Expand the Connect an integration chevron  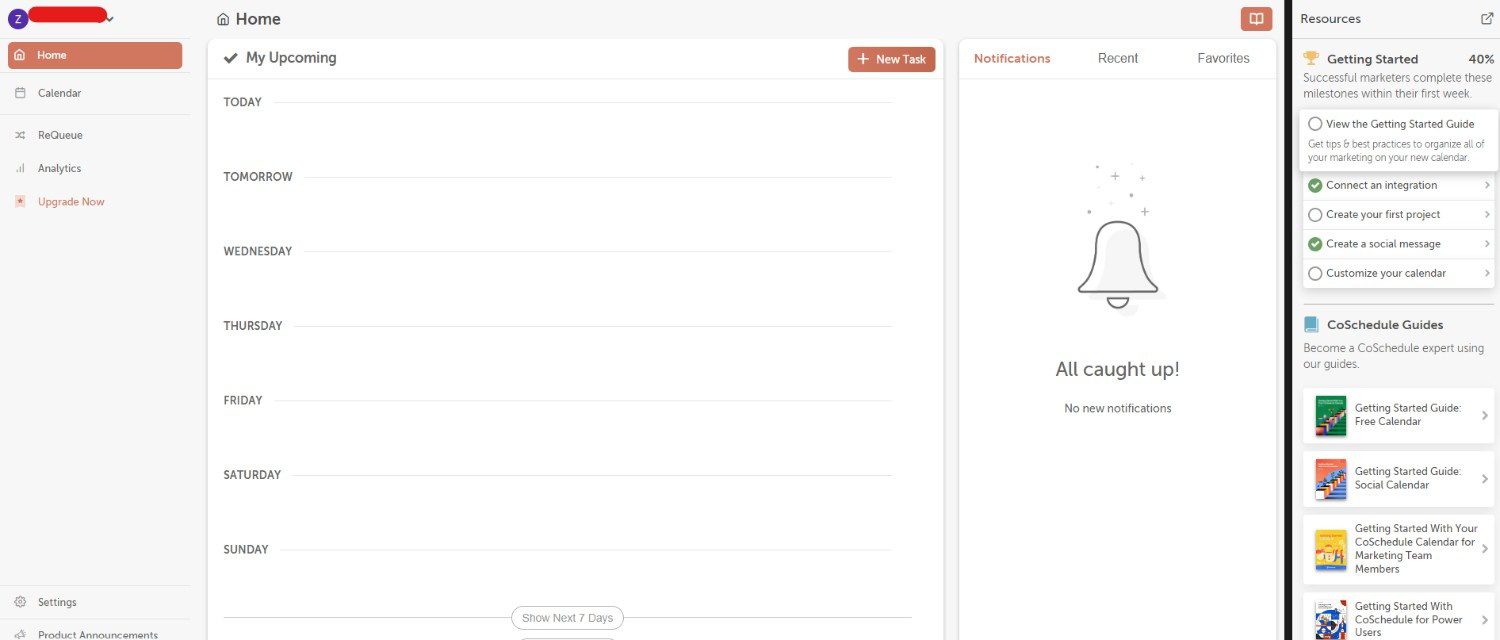click(1486, 185)
